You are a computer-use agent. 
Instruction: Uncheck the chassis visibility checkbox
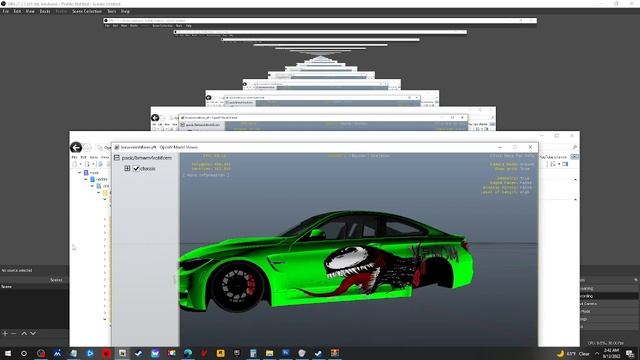[x=136, y=168]
